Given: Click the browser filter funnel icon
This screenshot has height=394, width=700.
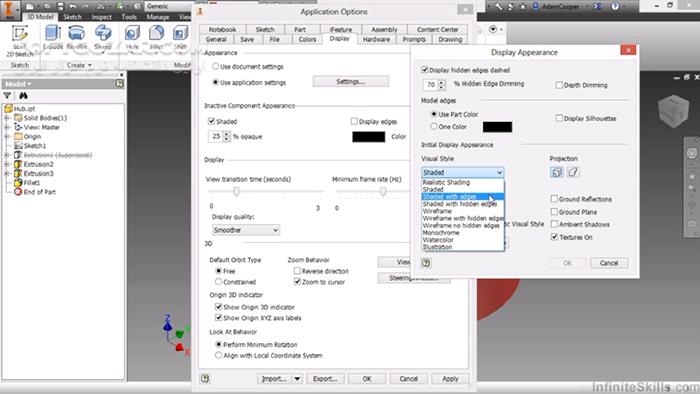Looking at the screenshot, I should coord(7,95).
